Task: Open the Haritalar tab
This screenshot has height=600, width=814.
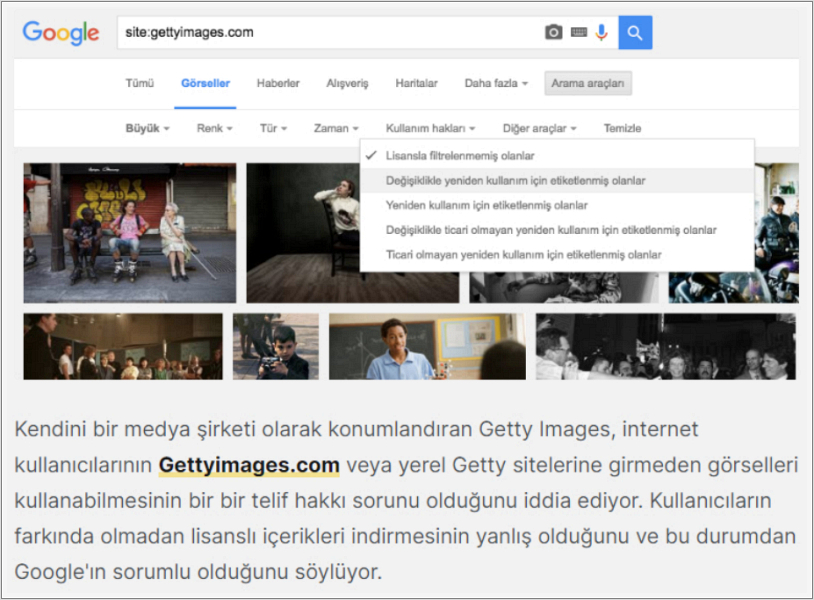Action: (x=416, y=83)
